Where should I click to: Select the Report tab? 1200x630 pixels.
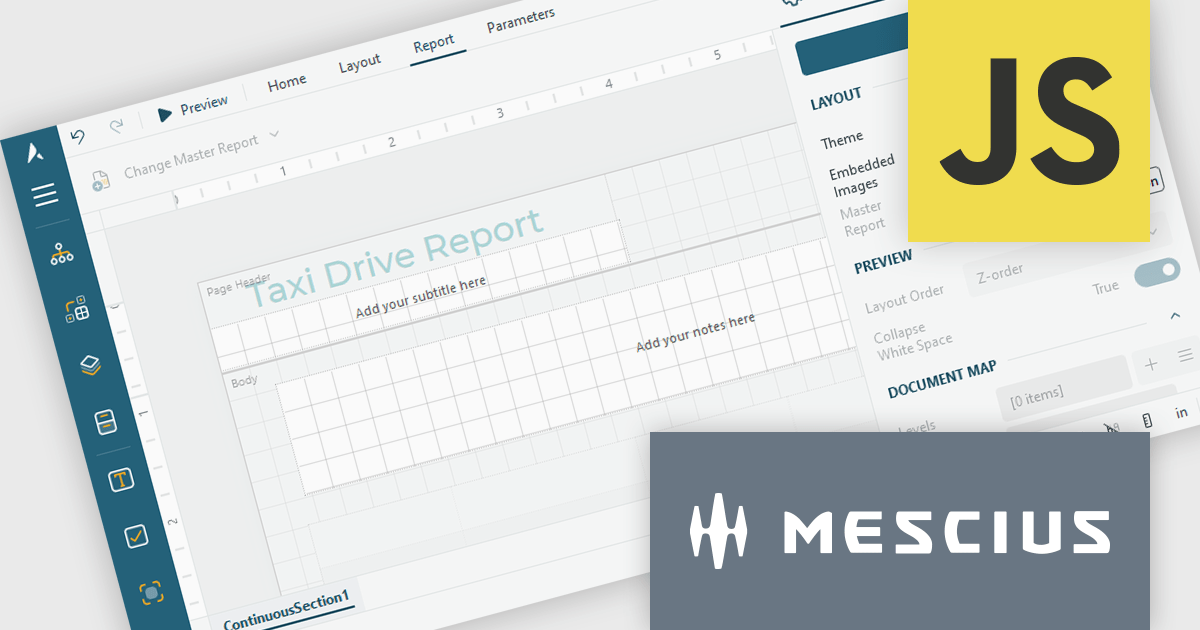434,44
